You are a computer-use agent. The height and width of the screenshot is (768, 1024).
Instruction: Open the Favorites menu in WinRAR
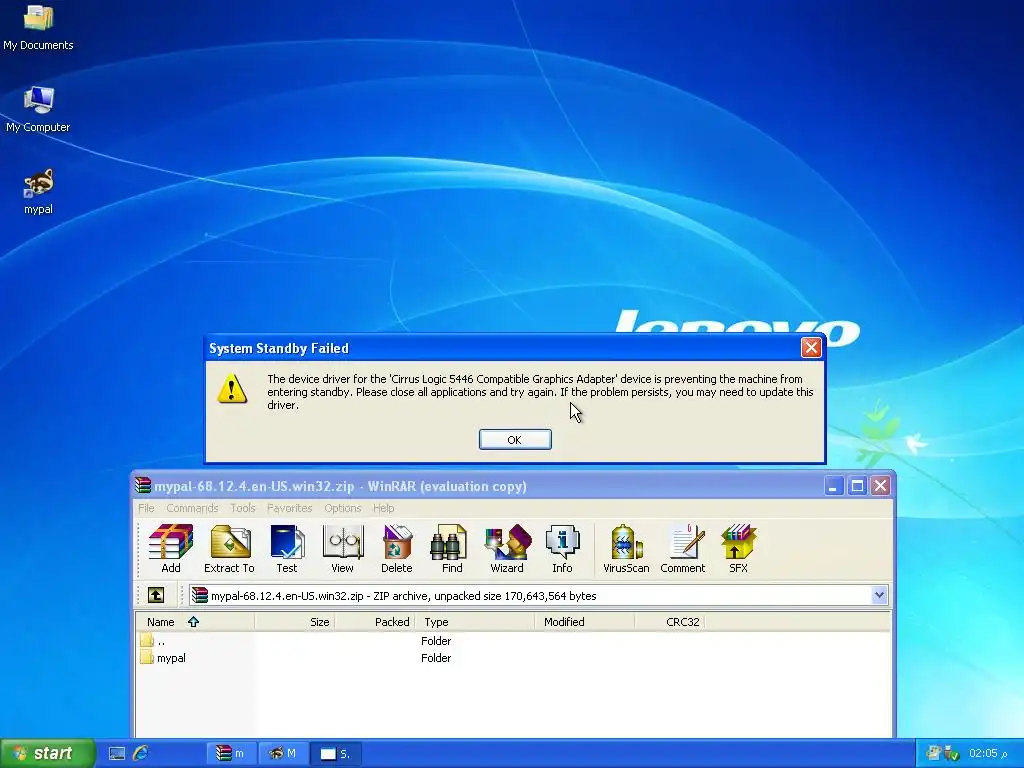pyautogui.click(x=289, y=508)
